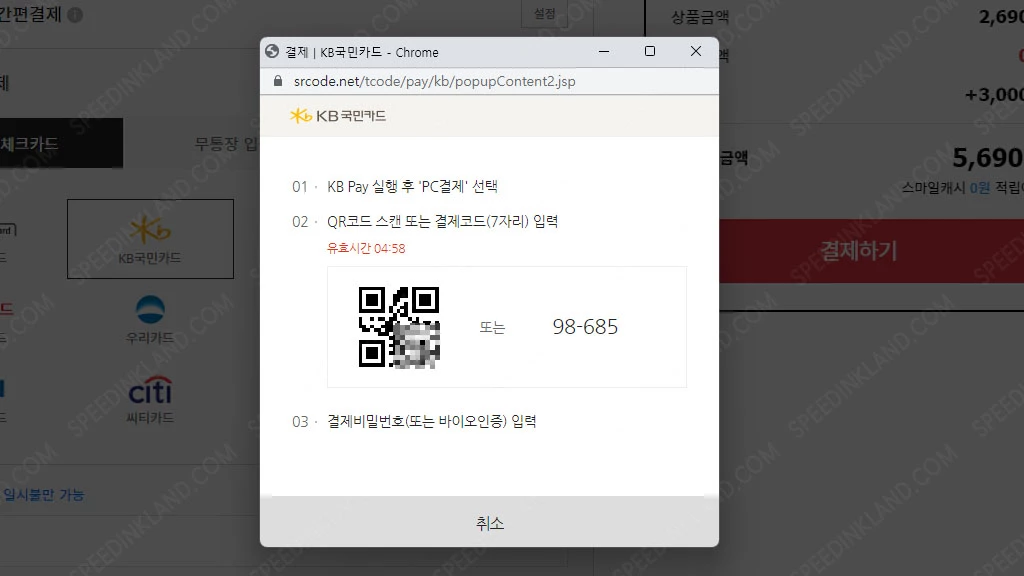Click the 취소 cancel button in popup
Image resolution: width=1024 pixels, height=576 pixels.
(489, 522)
